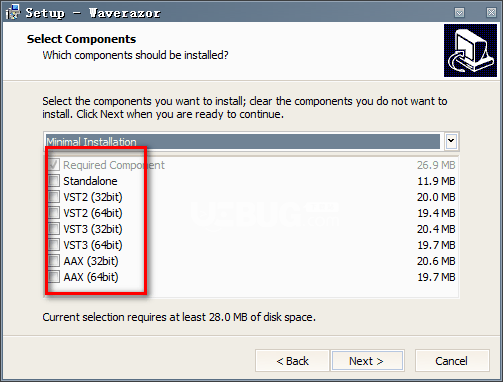This screenshot has height=382, width=503.
Task: Enable the AAX (64bit) component
Action: (54, 277)
